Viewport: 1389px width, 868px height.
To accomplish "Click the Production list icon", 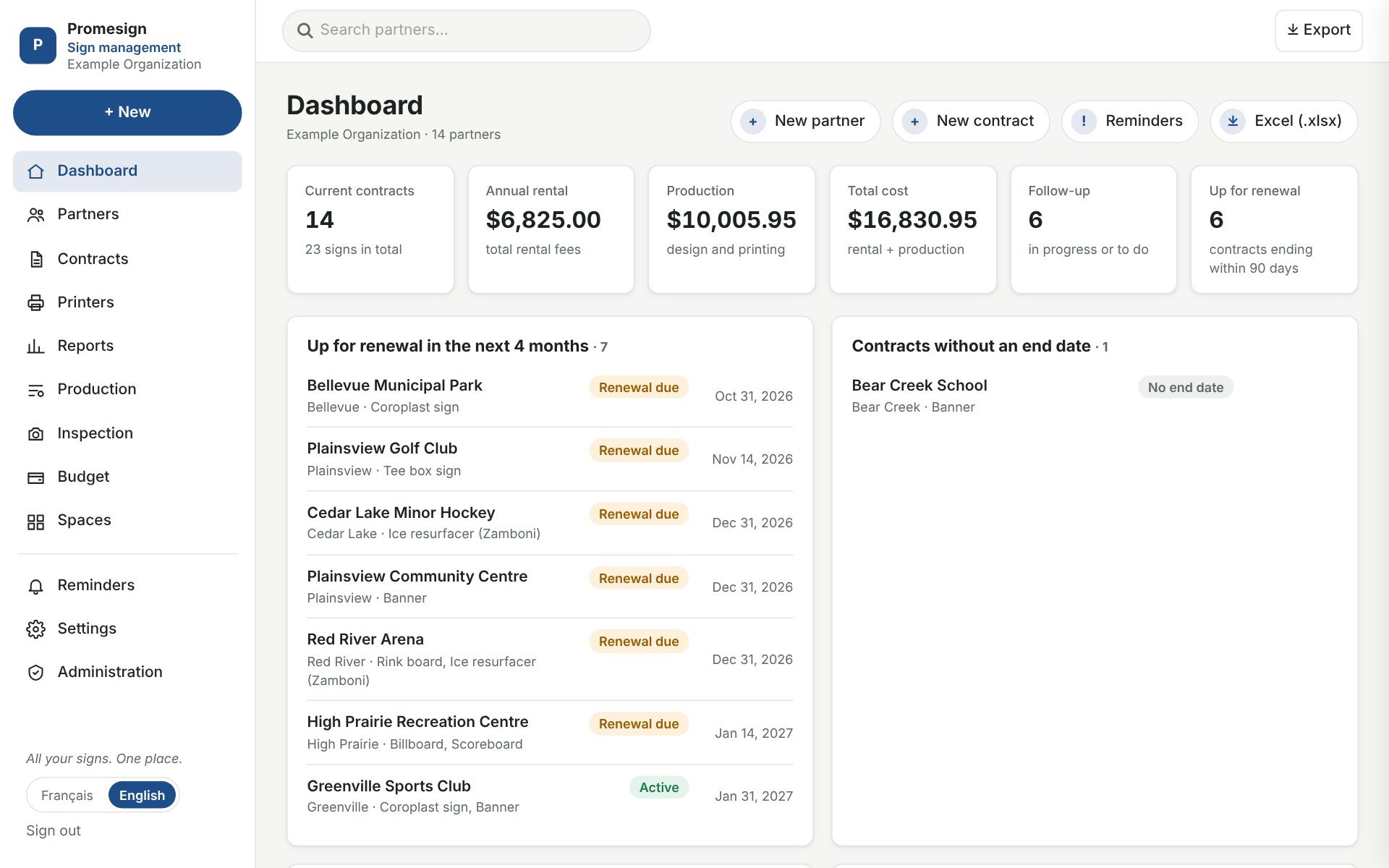I will click(x=35, y=390).
